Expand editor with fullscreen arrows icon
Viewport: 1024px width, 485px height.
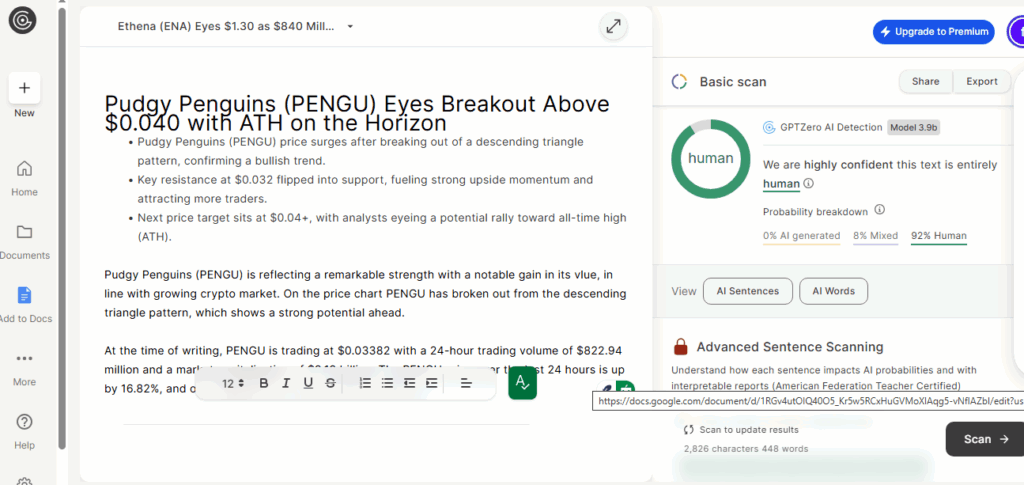(x=613, y=26)
